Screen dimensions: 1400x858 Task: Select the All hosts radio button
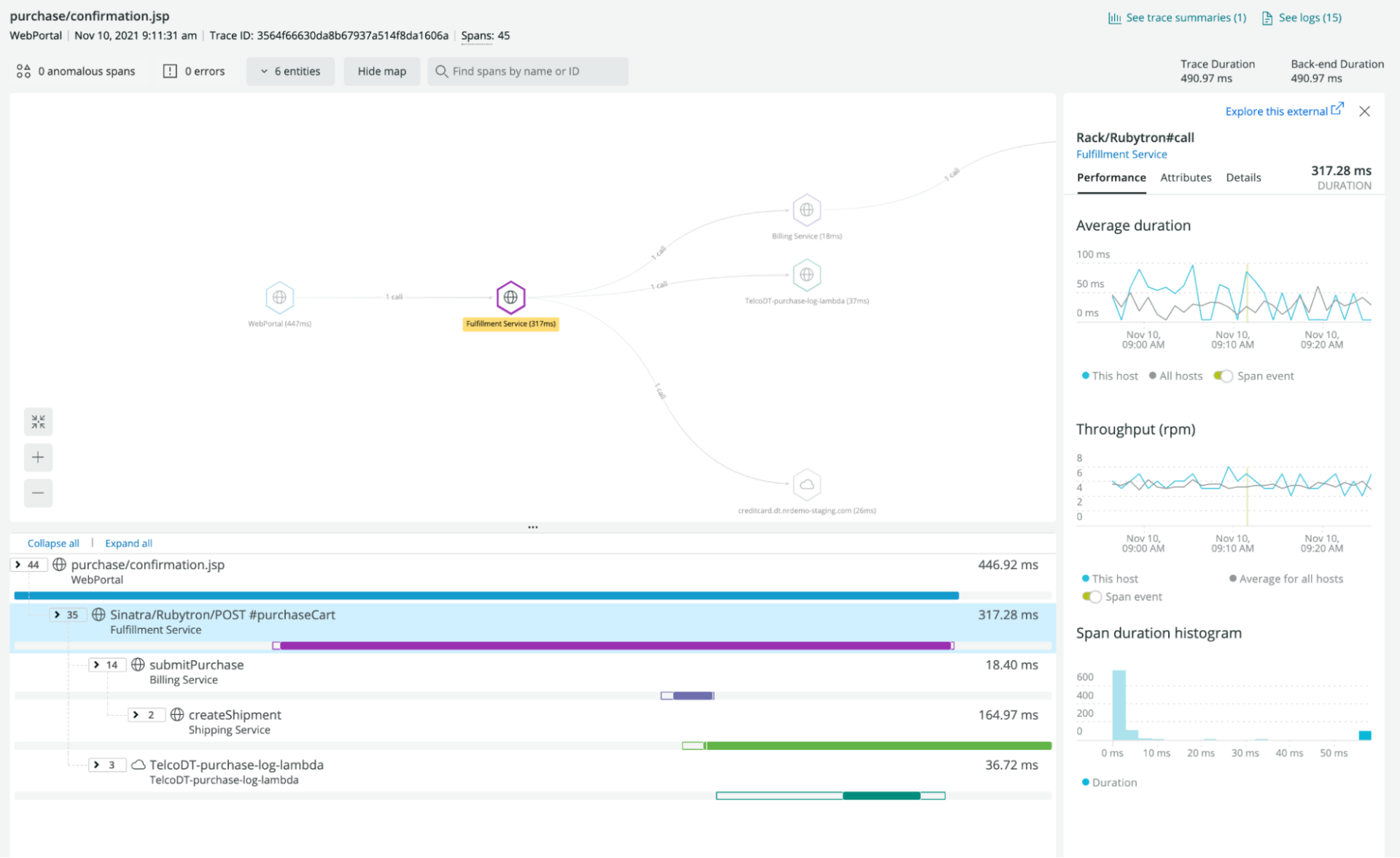pyautogui.click(x=1152, y=376)
